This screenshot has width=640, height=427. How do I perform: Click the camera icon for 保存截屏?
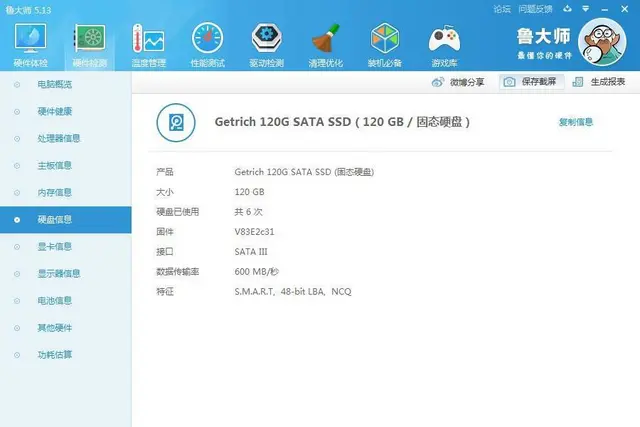pyautogui.click(x=509, y=82)
